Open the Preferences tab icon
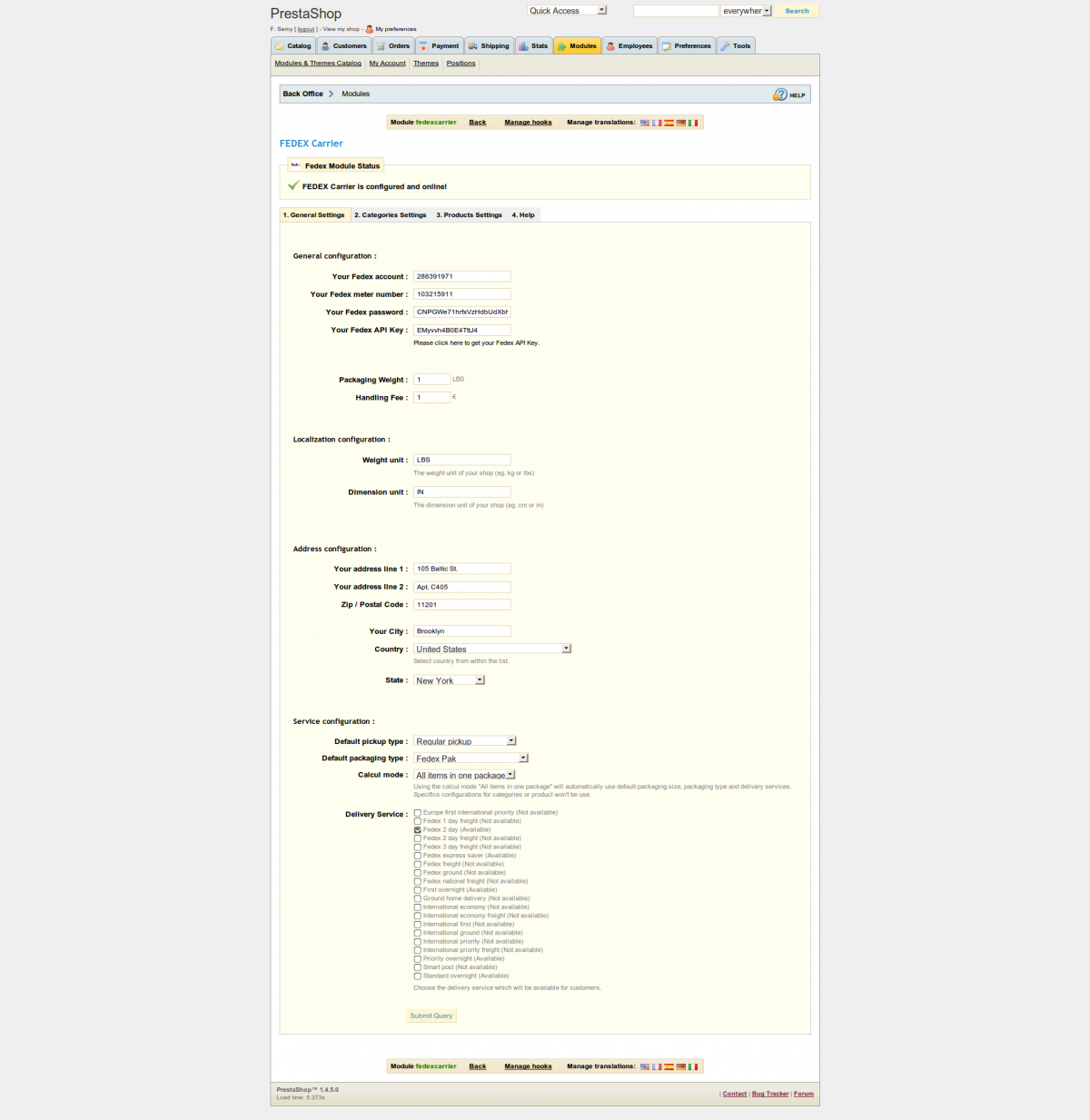 tap(667, 46)
